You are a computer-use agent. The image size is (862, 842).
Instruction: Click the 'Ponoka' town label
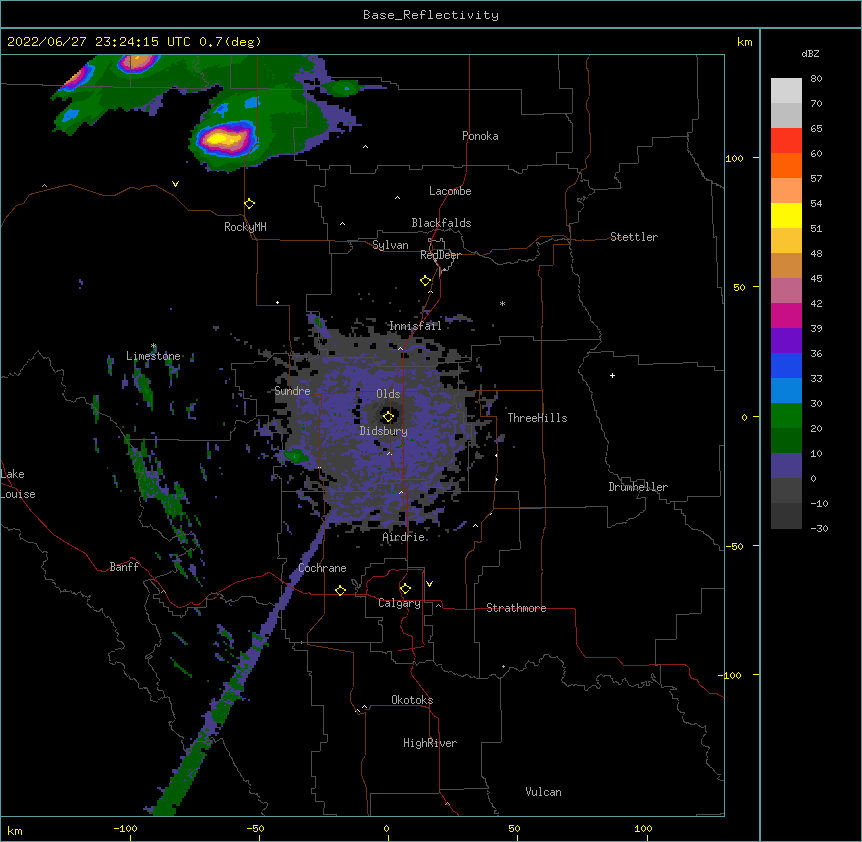click(x=480, y=136)
